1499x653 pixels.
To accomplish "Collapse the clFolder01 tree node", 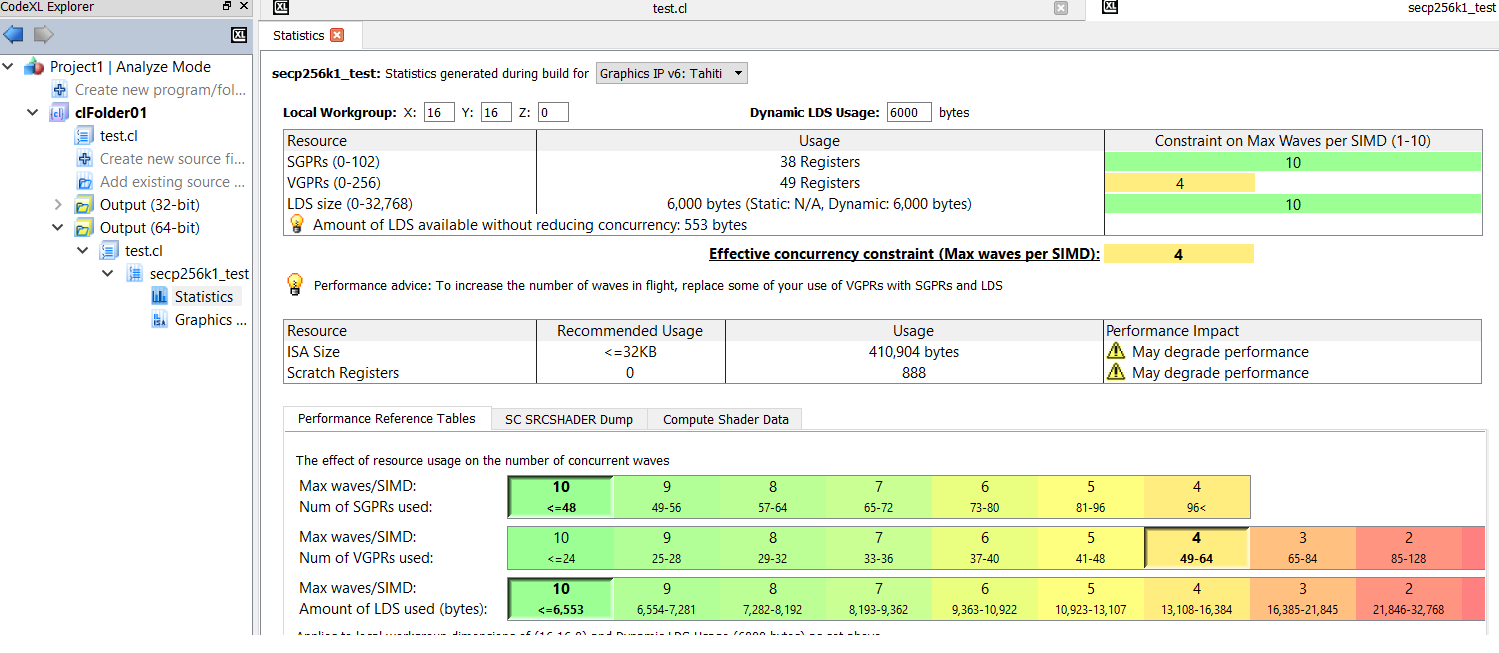I will point(34,113).
